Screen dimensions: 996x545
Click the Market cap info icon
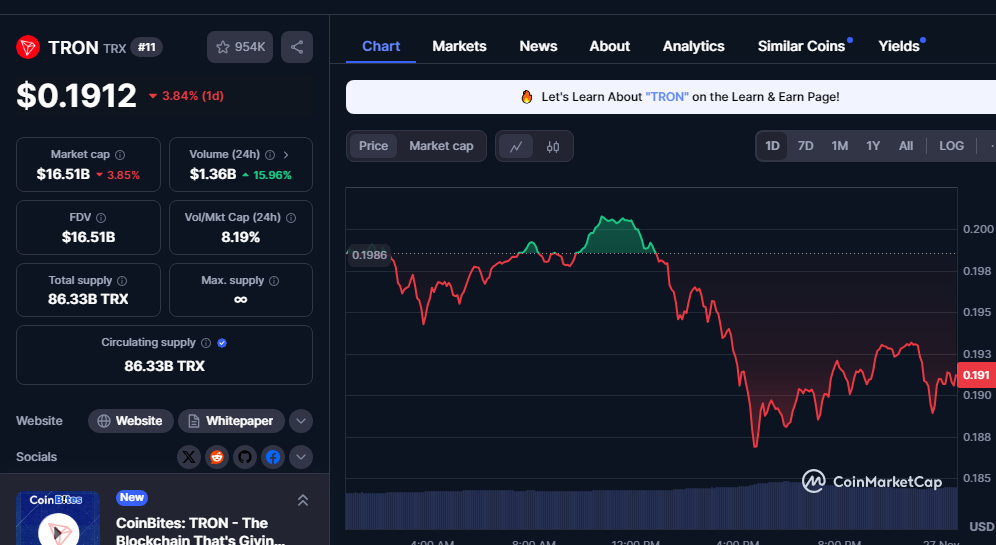tap(120, 155)
